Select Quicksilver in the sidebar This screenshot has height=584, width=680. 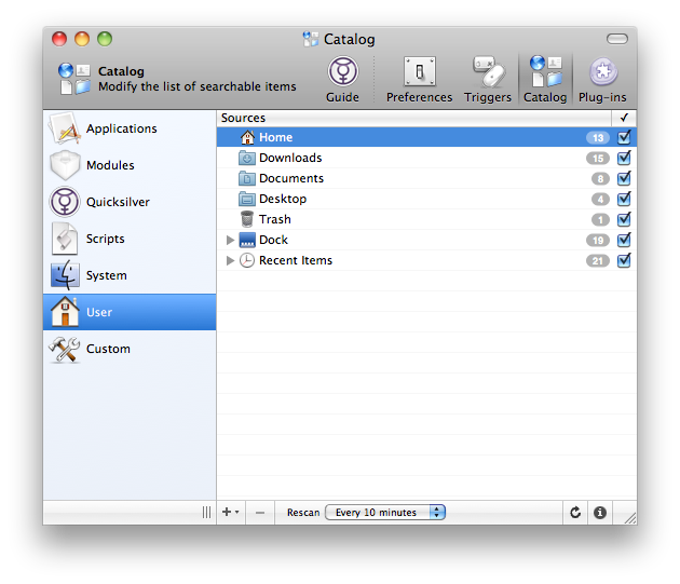point(129,202)
